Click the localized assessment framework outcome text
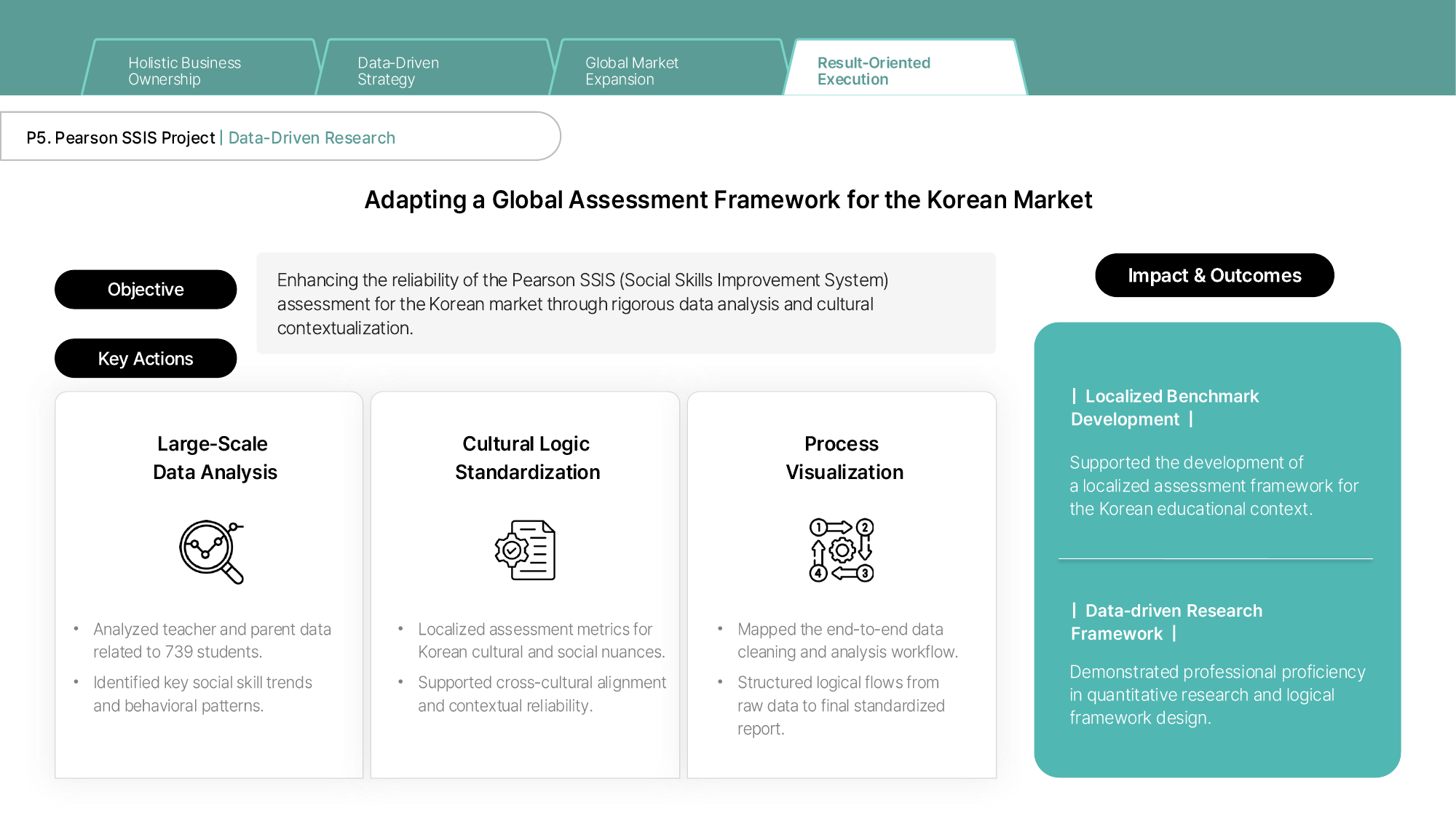Image resolution: width=1456 pixels, height=819 pixels. coord(1214,486)
